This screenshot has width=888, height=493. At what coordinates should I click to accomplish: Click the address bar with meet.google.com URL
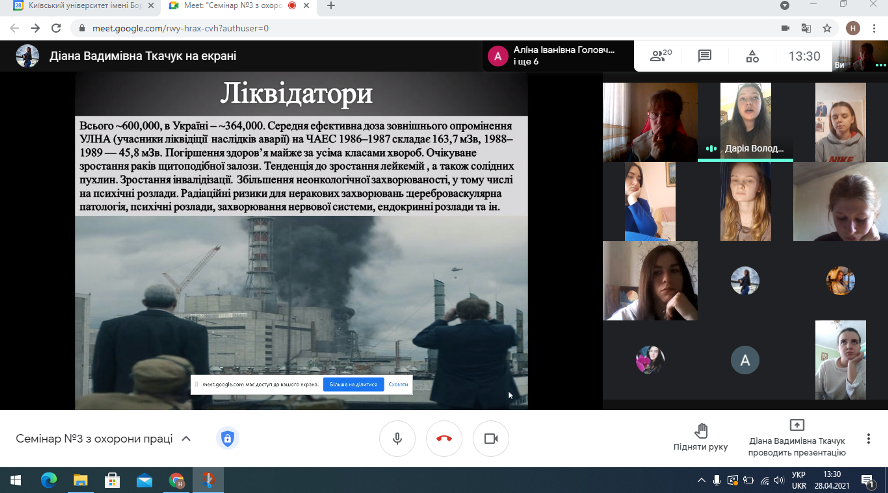[x=425, y=28]
